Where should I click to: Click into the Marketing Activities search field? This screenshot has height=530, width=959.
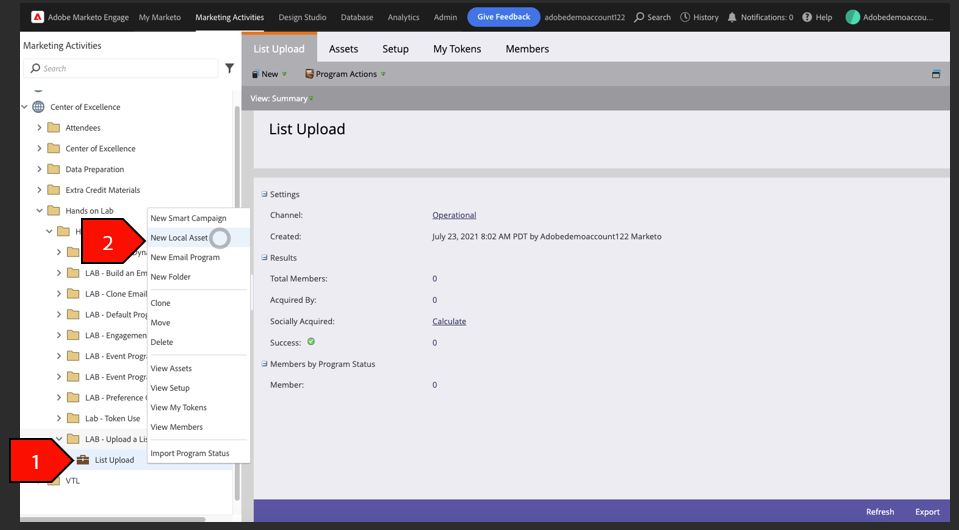click(x=121, y=68)
